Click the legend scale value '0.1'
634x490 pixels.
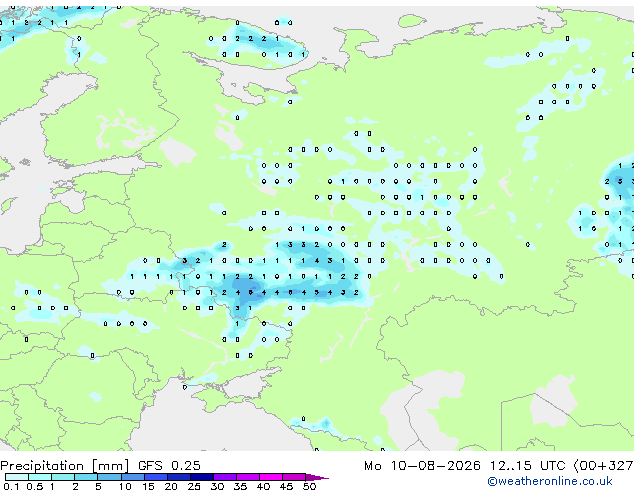[x=11, y=486]
